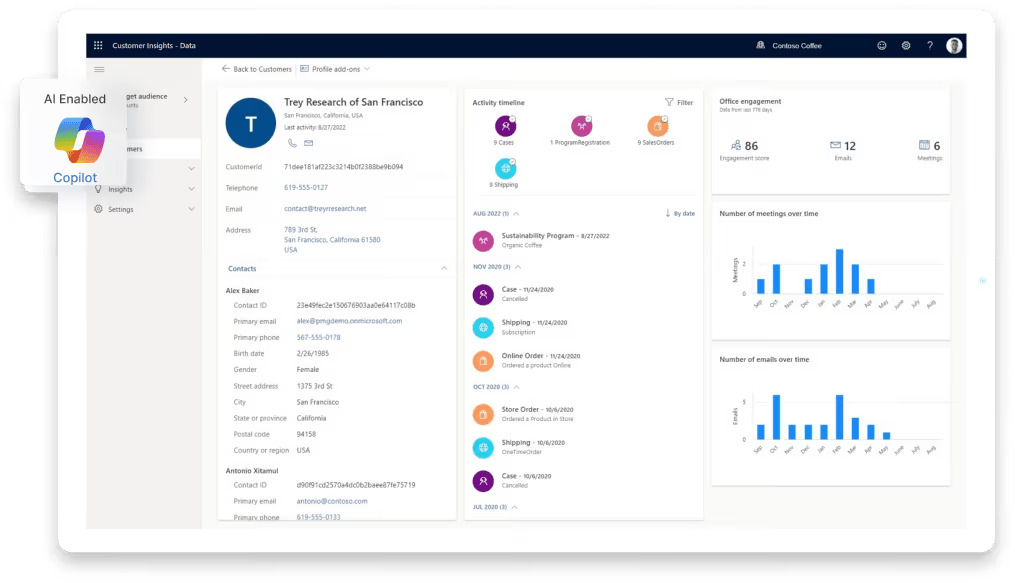Click the Settings gear icon in sidebar
Viewport: 1015px width, 583px height.
98,209
